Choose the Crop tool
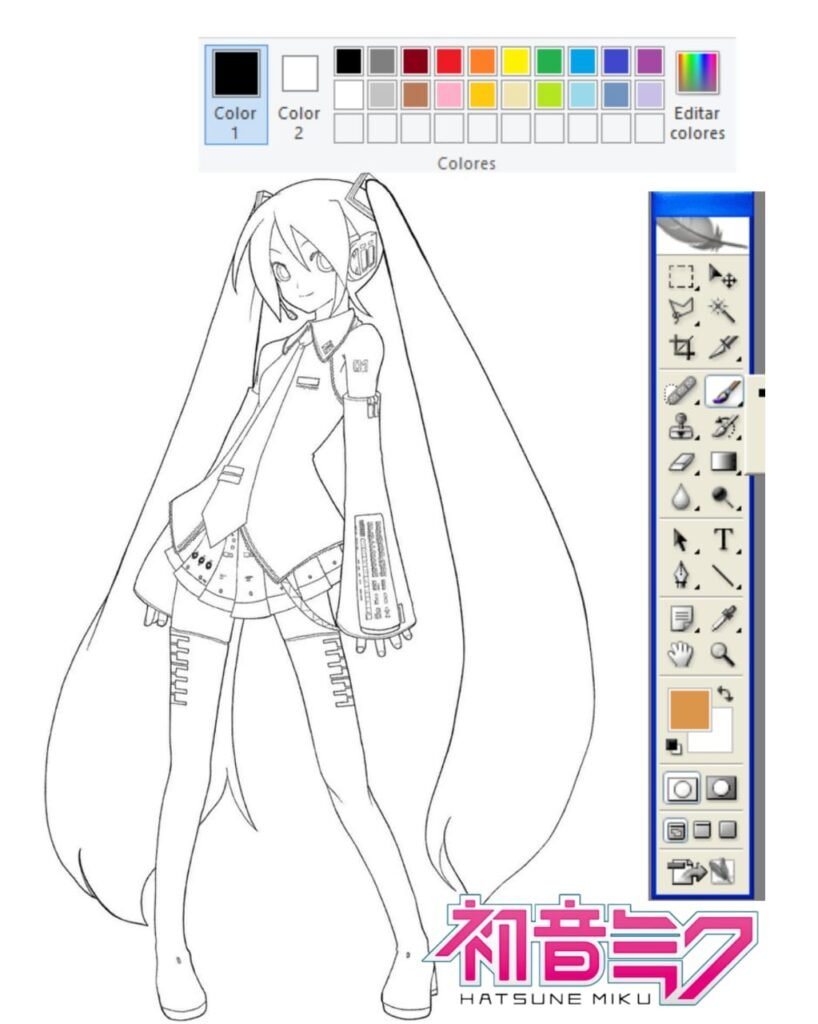The width and height of the screenshot is (818, 1024). pyautogui.click(x=680, y=346)
